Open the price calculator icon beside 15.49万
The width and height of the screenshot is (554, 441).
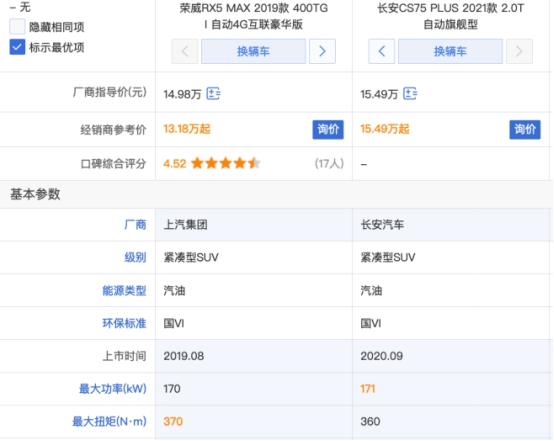(x=410, y=94)
